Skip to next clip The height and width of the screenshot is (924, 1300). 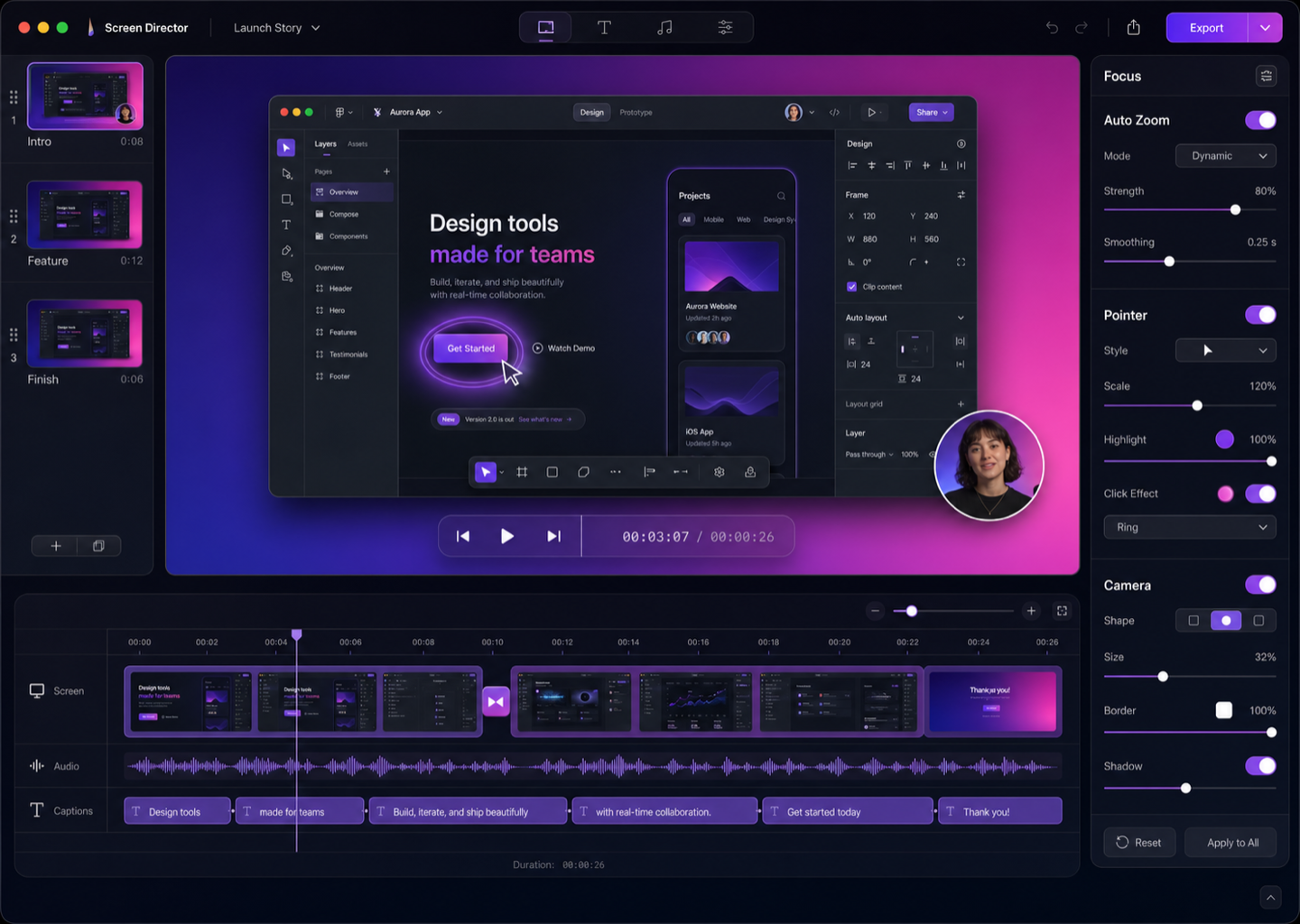click(x=553, y=536)
